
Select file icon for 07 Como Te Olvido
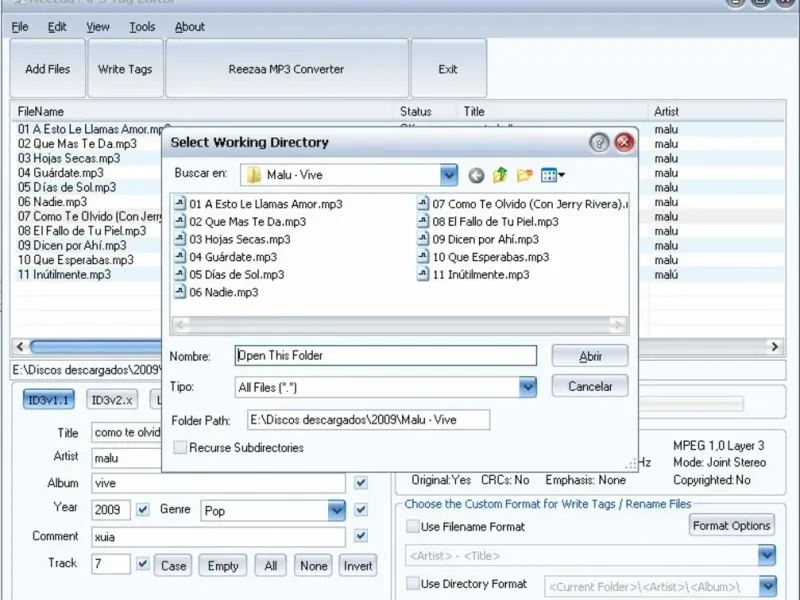tap(423, 204)
